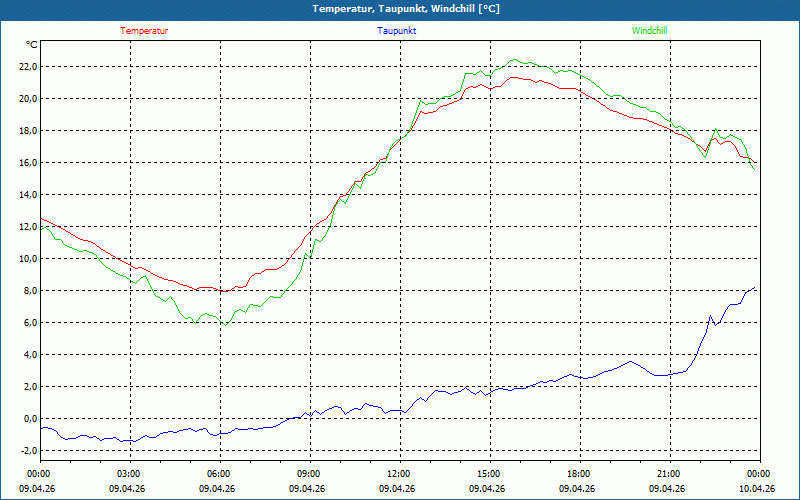Click the '-2,0' y-axis value
This screenshot has width=800, height=500.
coord(29,451)
